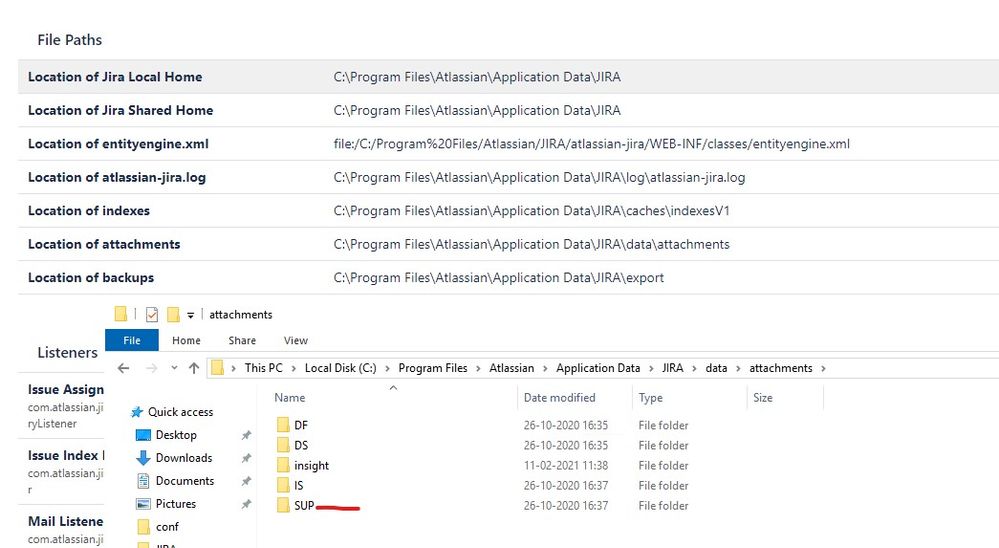The image size is (999, 548).
Task: Open the View ribbon tab
Action: pos(296,340)
